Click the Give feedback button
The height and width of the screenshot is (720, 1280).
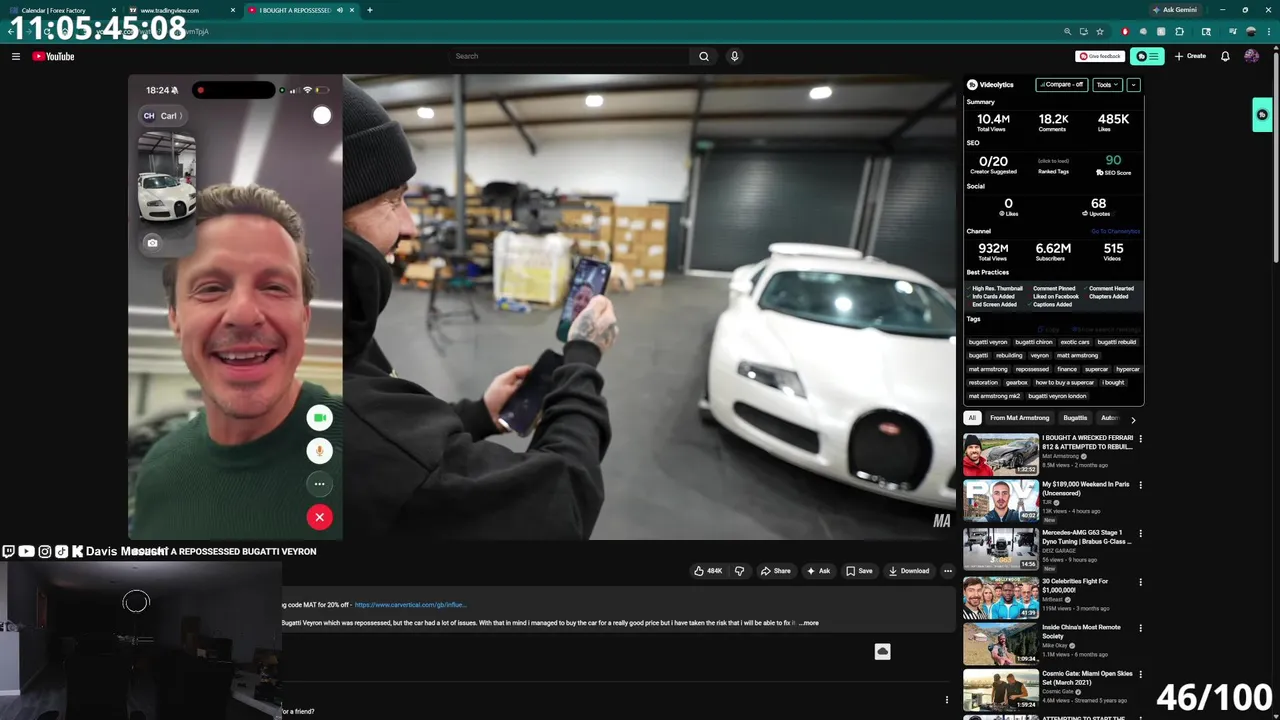(x=1100, y=57)
